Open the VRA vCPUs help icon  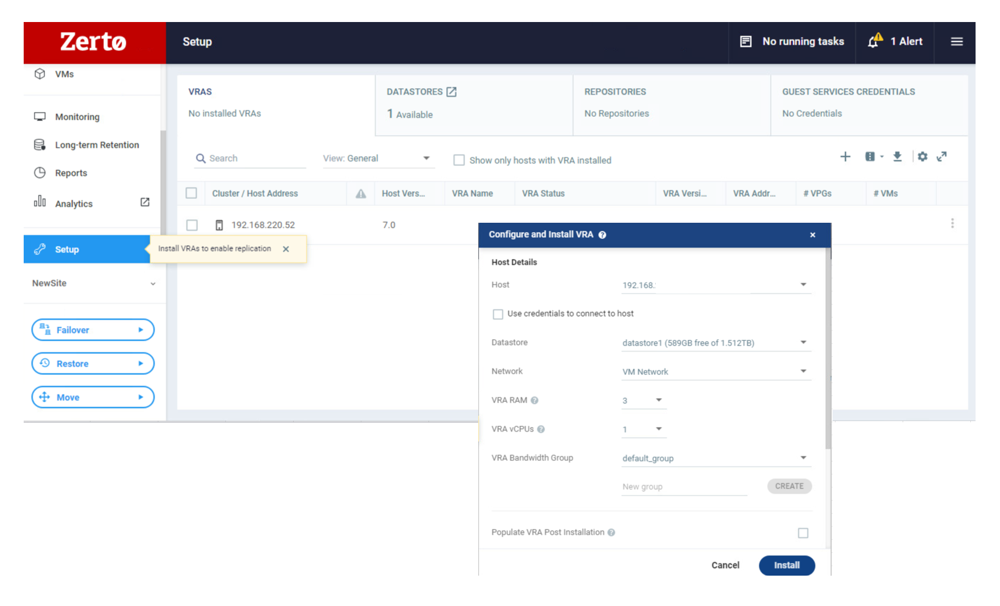541,429
